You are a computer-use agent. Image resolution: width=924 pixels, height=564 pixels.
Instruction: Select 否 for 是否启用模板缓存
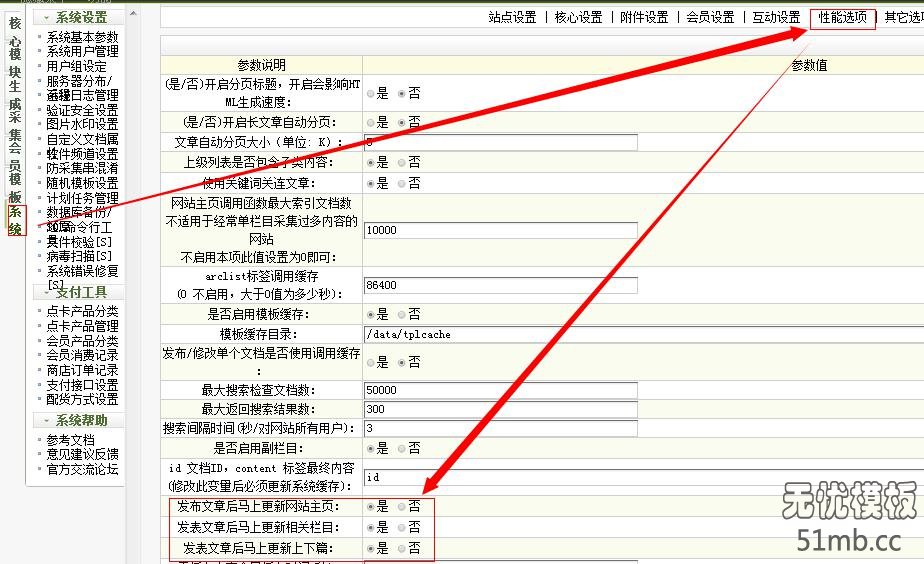pos(402,315)
